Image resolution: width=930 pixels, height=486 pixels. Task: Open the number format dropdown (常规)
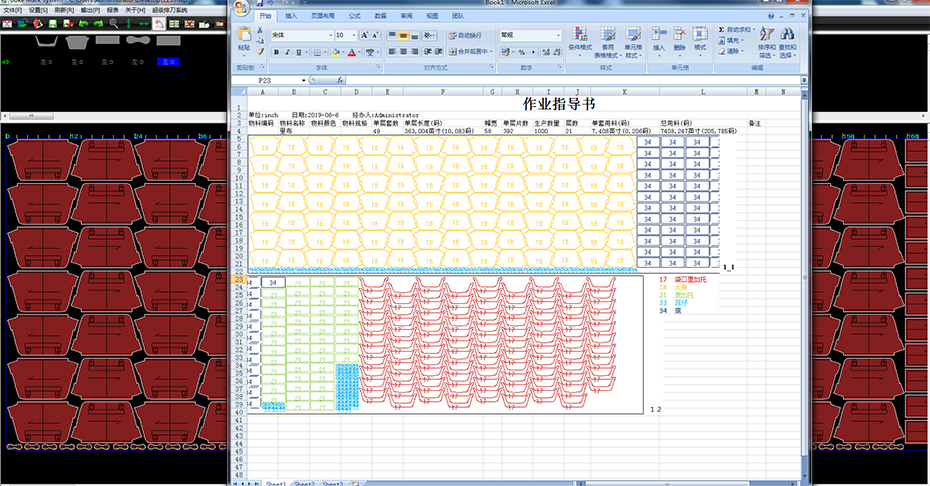[x=557, y=35]
